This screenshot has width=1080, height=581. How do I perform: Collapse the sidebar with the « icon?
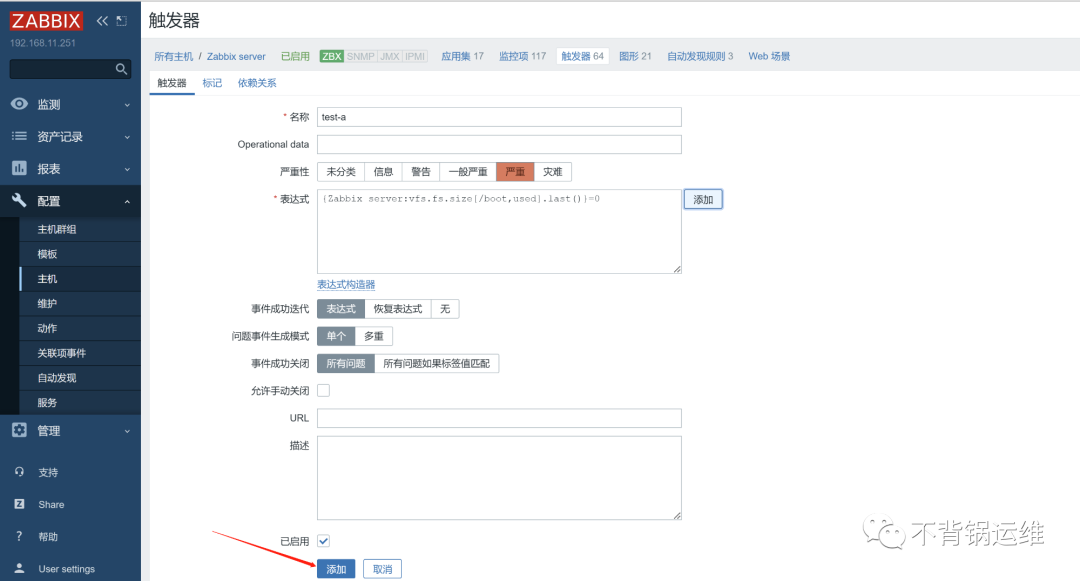pyautogui.click(x=101, y=19)
